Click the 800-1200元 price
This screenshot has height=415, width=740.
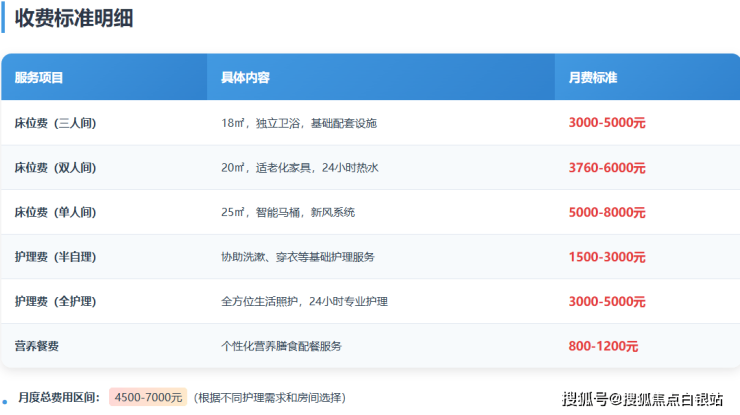point(603,346)
